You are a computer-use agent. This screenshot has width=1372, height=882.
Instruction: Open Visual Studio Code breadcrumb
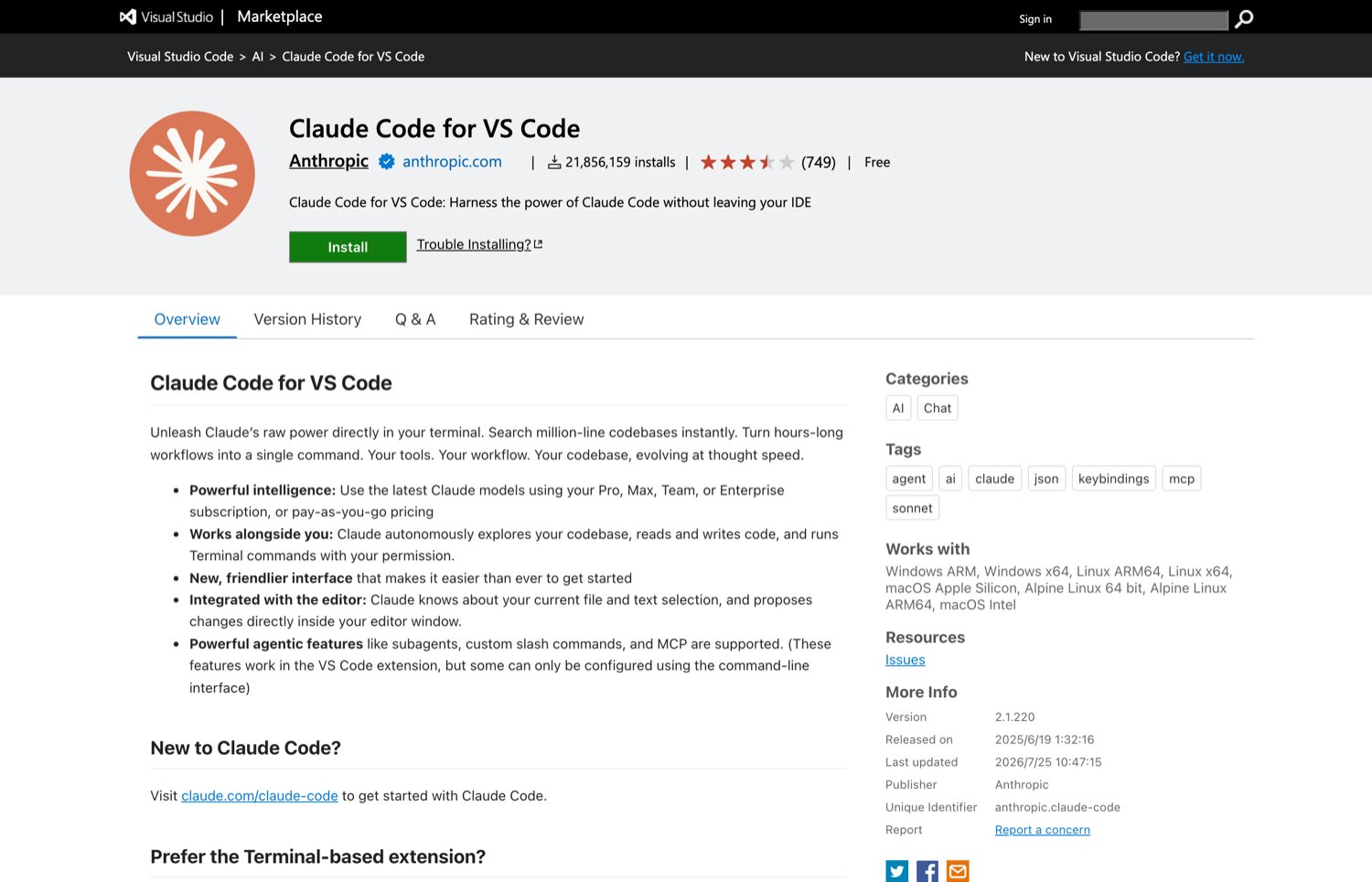(x=180, y=57)
